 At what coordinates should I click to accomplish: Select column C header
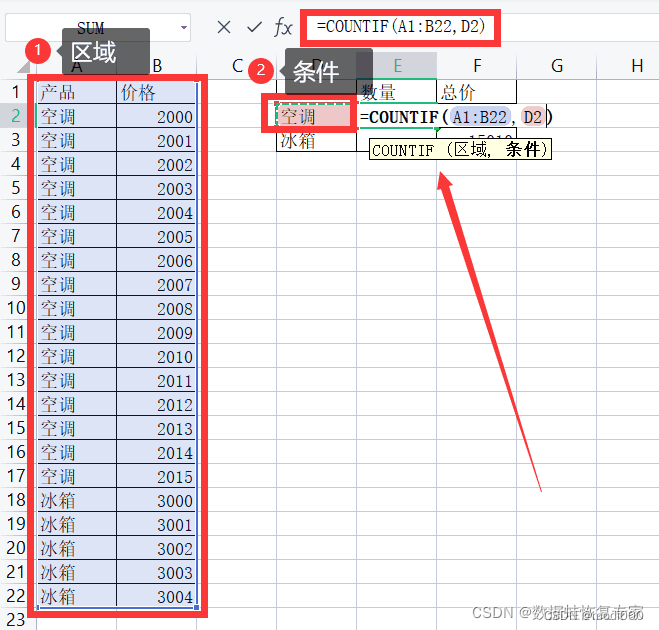(x=237, y=66)
